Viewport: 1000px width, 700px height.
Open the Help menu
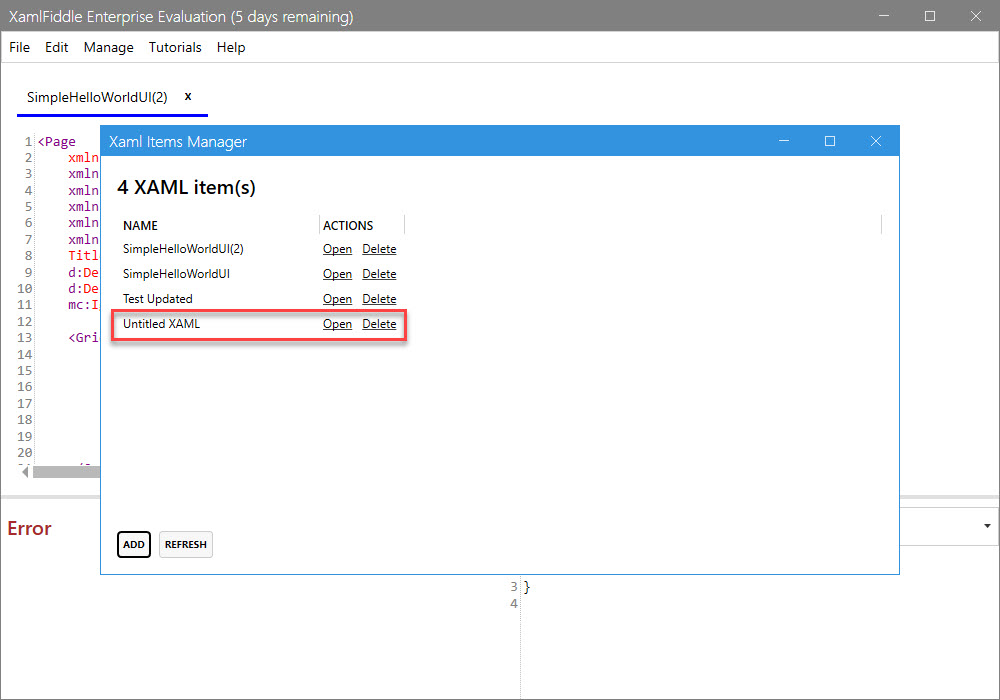(231, 47)
